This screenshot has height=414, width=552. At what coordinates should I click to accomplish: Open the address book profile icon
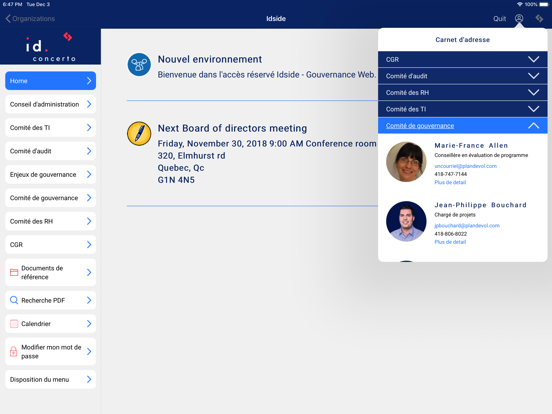[519, 18]
